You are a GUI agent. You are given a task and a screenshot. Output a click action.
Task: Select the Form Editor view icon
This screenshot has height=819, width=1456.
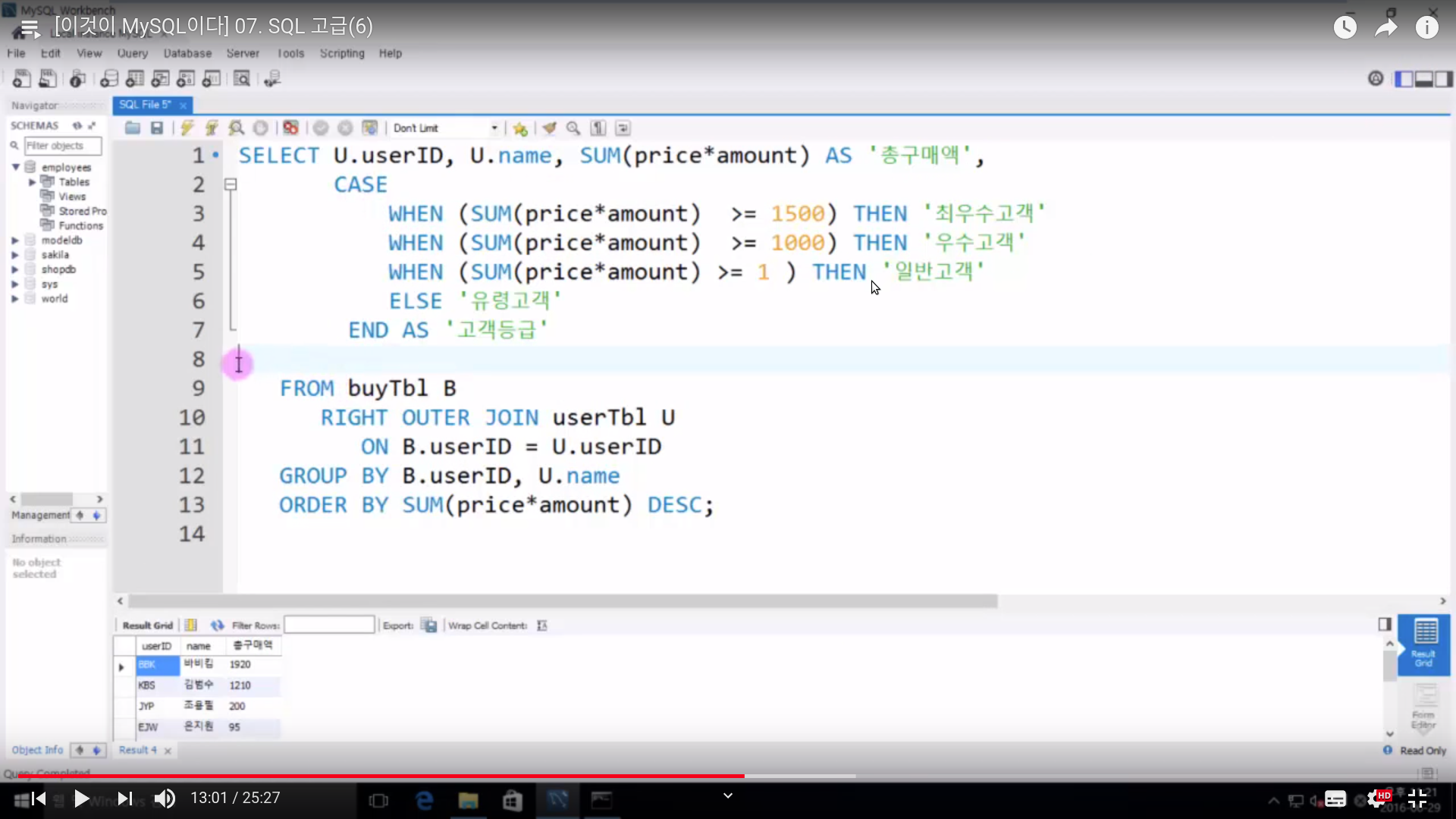(x=1424, y=707)
